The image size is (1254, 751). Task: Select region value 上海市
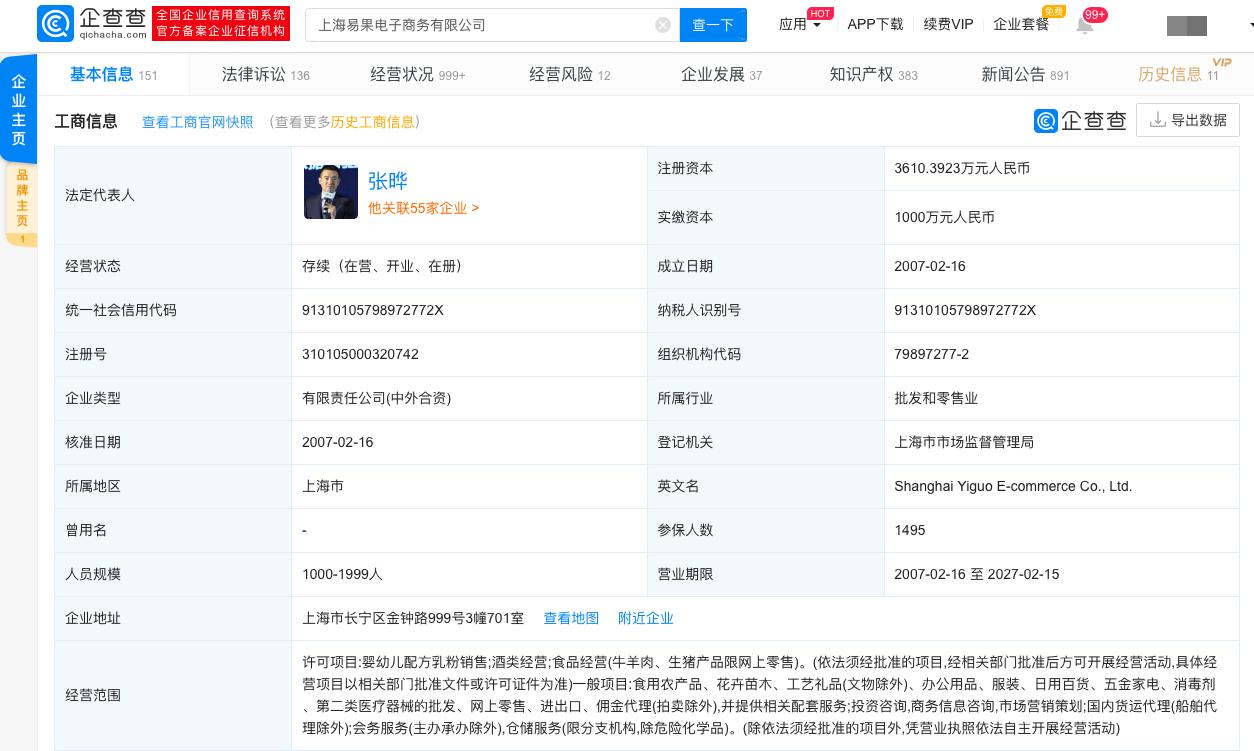point(323,486)
